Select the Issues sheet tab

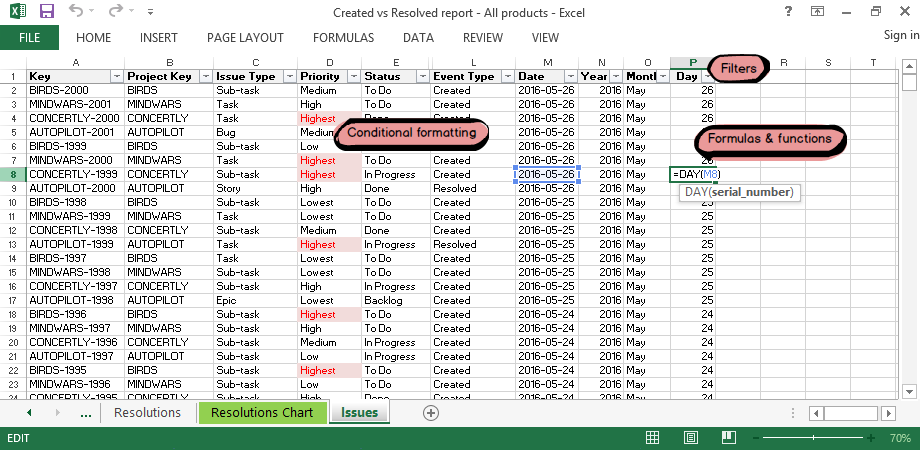pyautogui.click(x=359, y=412)
